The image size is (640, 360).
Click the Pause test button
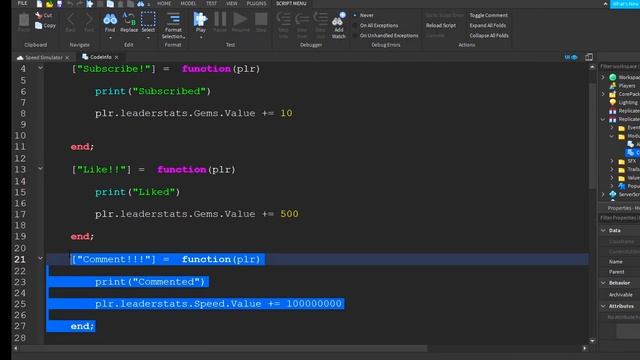(x=220, y=19)
